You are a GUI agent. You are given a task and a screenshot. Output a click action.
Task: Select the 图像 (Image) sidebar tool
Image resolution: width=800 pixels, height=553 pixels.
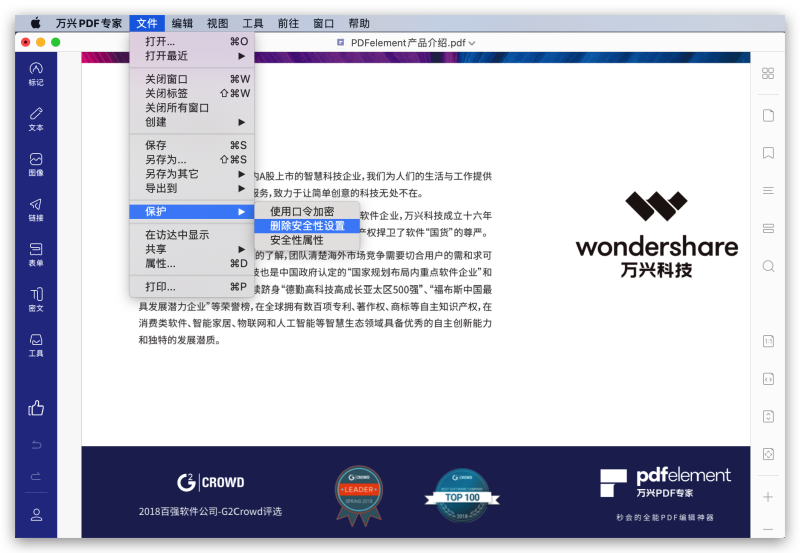[36, 164]
